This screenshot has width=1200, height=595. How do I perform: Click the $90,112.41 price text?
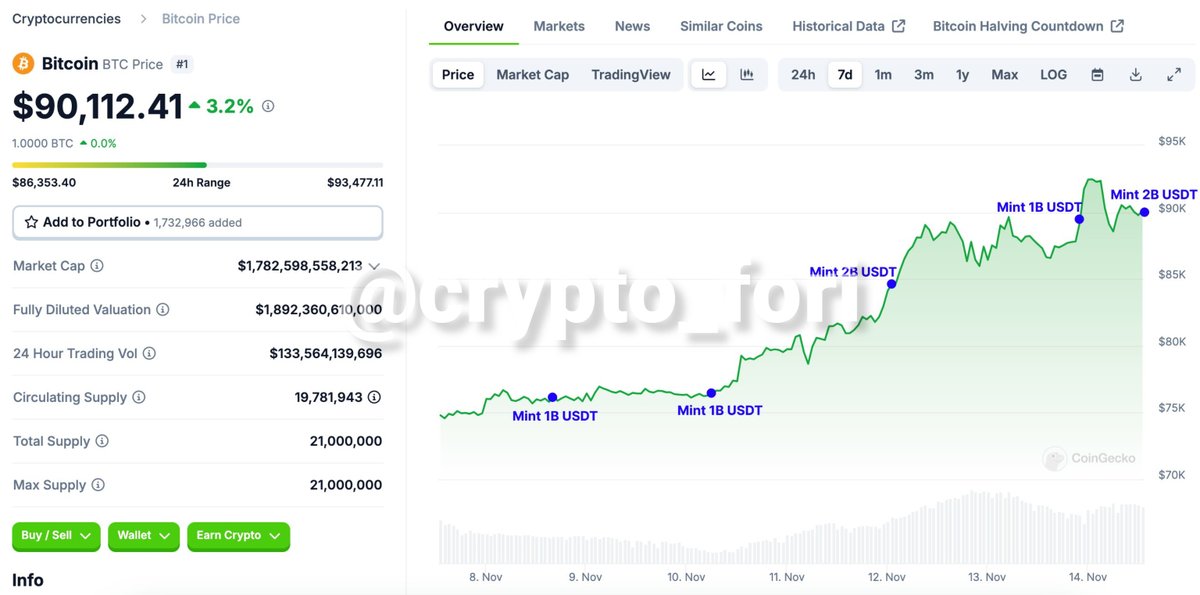coord(97,106)
